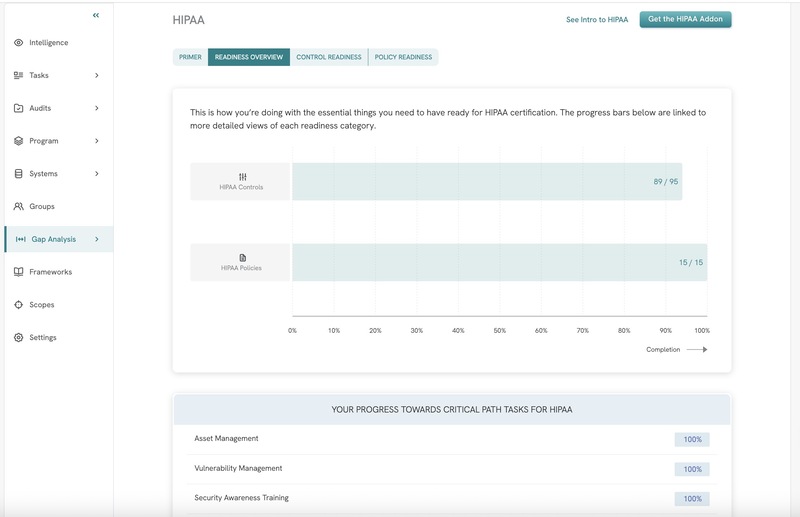Viewport: 800px width, 517px height.
Task: Click the Systems database icon
Action: (18, 174)
